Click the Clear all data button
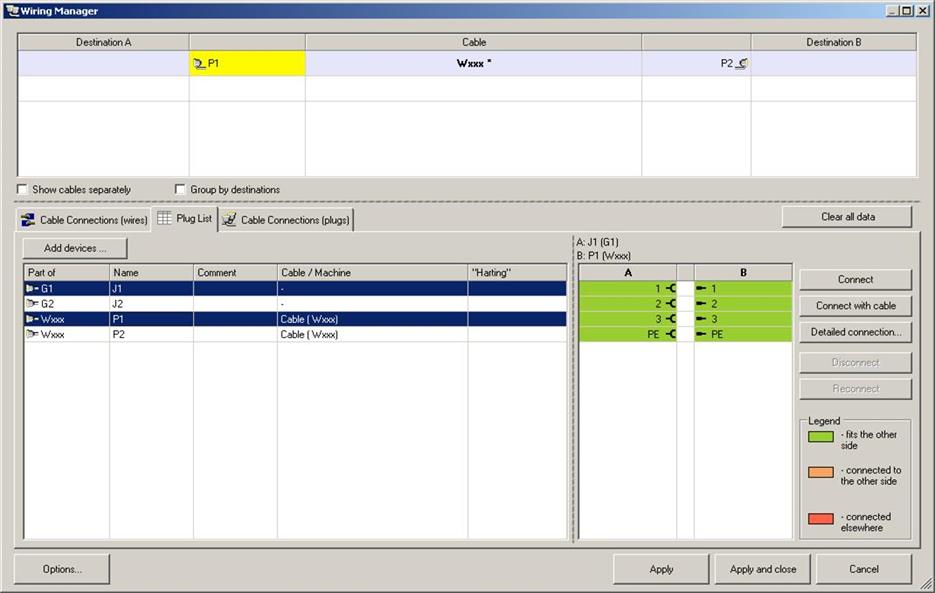Image resolution: width=935 pixels, height=593 pixels. click(x=847, y=217)
